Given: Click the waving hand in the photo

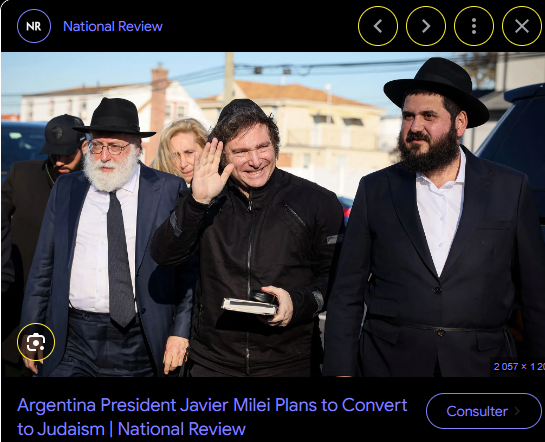Looking at the screenshot, I should click(x=210, y=172).
